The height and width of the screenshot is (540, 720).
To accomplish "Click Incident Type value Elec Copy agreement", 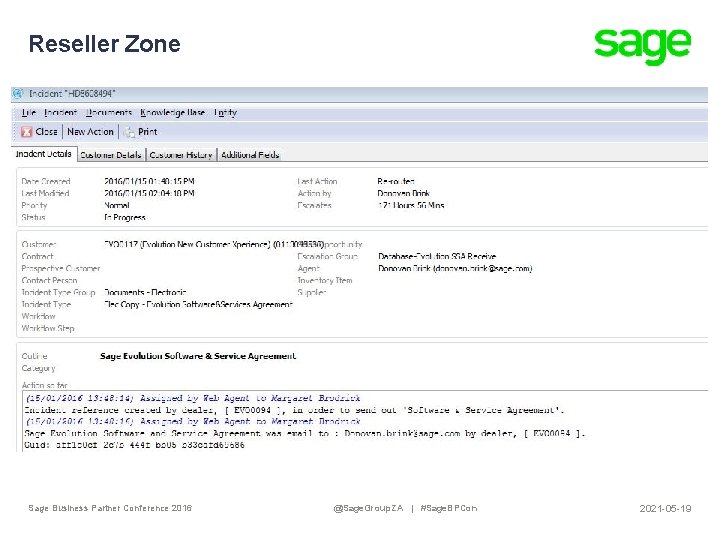I will 198,304.
